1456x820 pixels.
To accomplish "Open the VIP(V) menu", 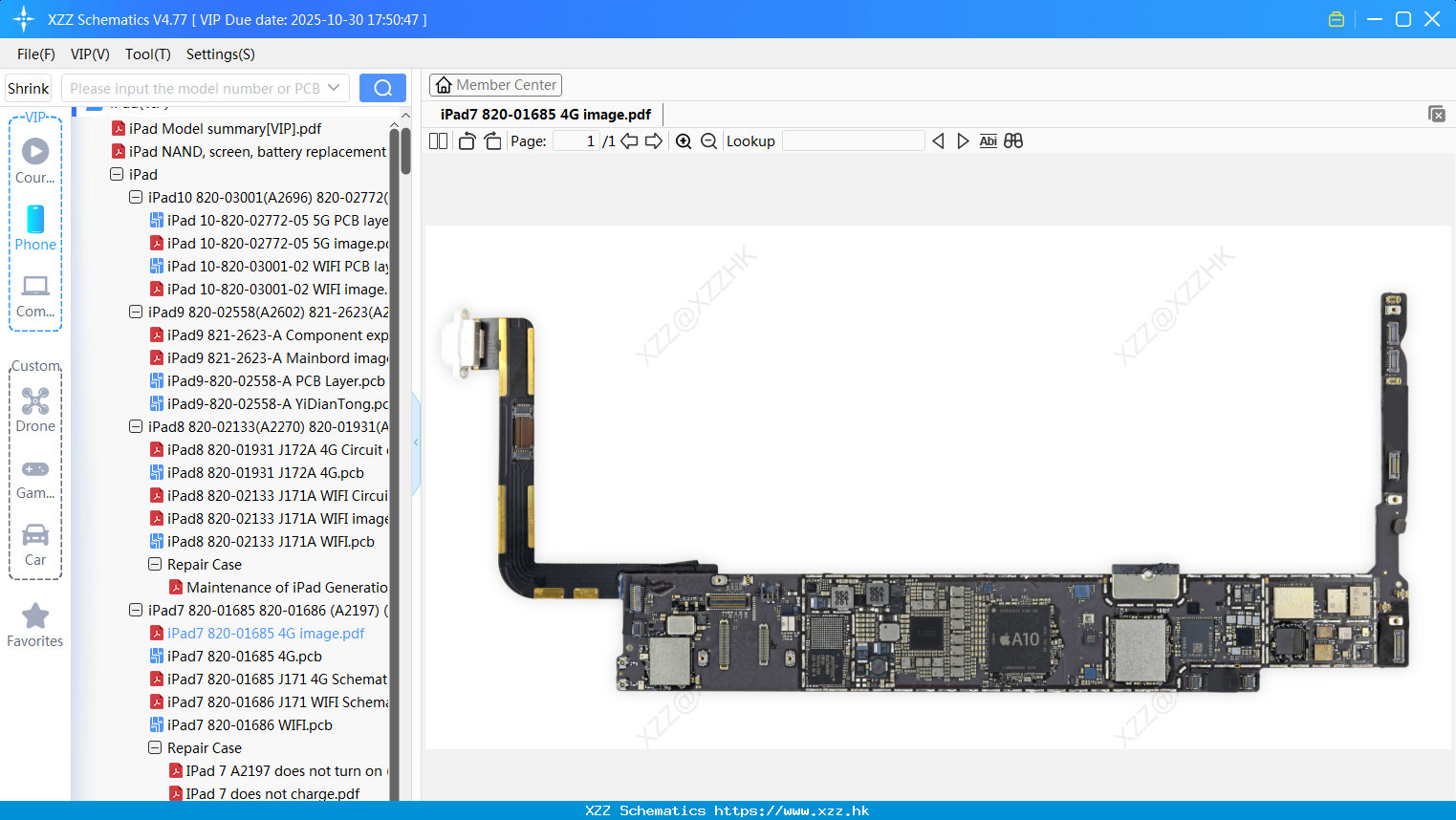I will 90,54.
